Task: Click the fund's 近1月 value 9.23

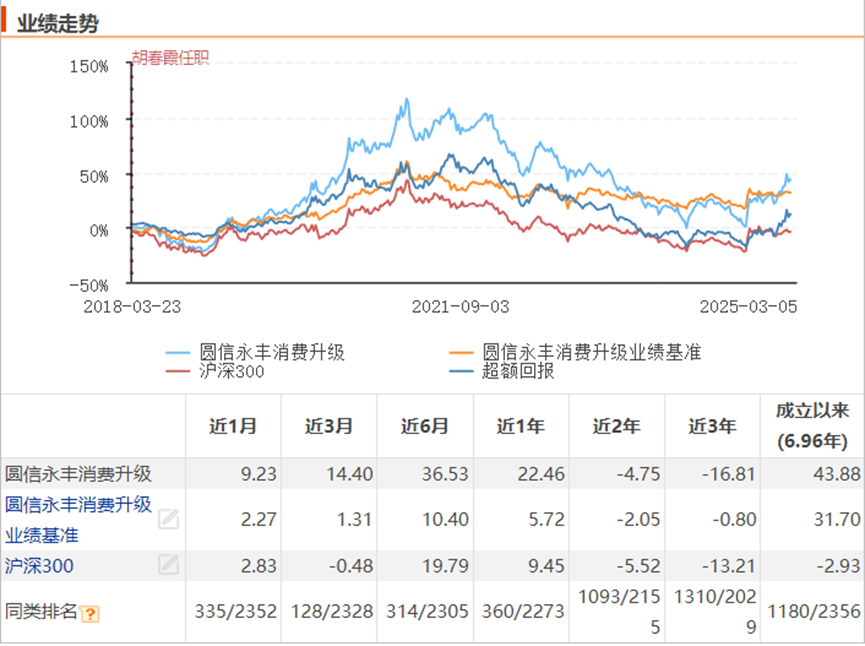Action: [258, 474]
